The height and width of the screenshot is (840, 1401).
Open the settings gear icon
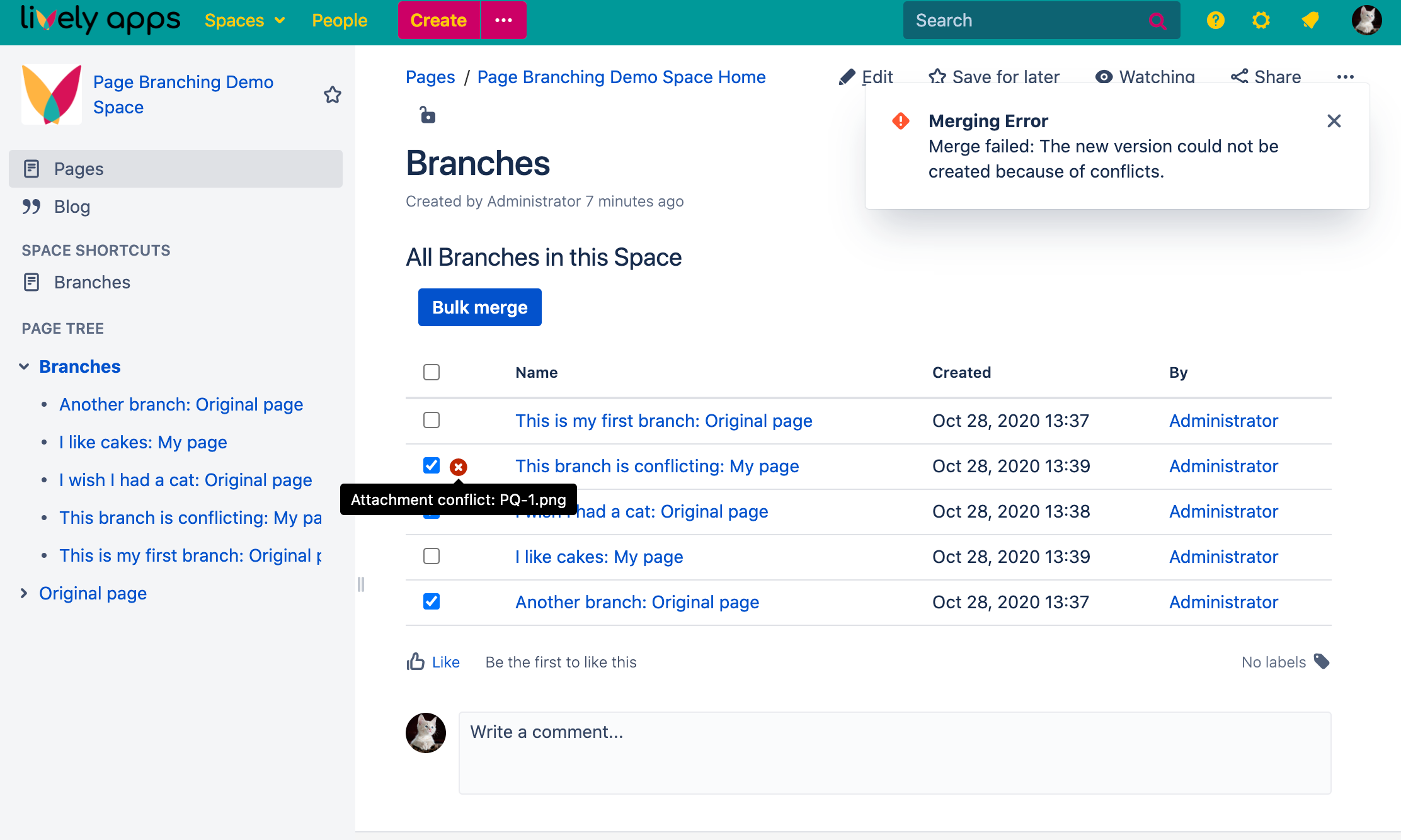[x=1261, y=20]
